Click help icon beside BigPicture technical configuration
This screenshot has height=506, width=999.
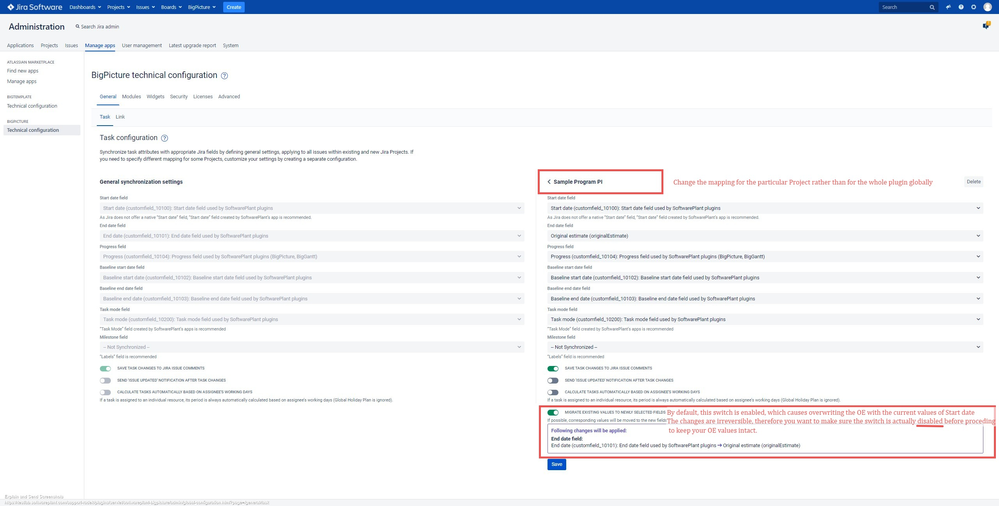click(x=224, y=76)
